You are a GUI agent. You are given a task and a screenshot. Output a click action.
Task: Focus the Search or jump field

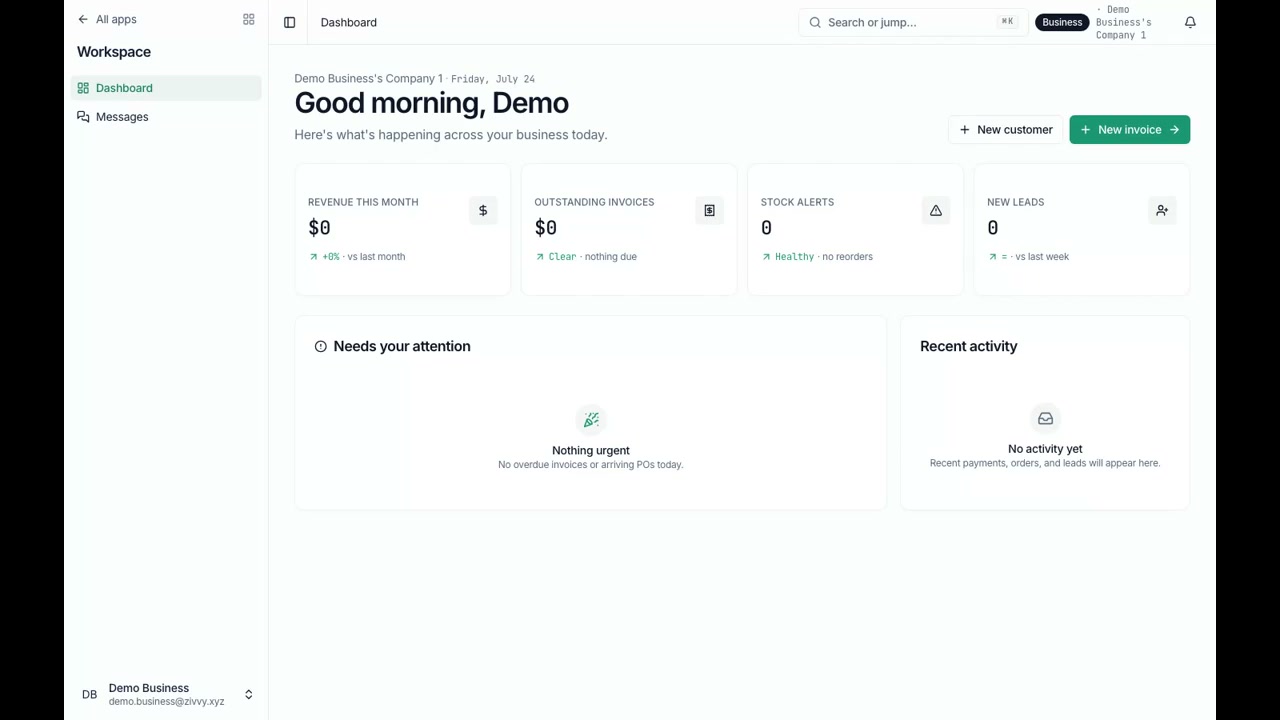click(x=912, y=22)
